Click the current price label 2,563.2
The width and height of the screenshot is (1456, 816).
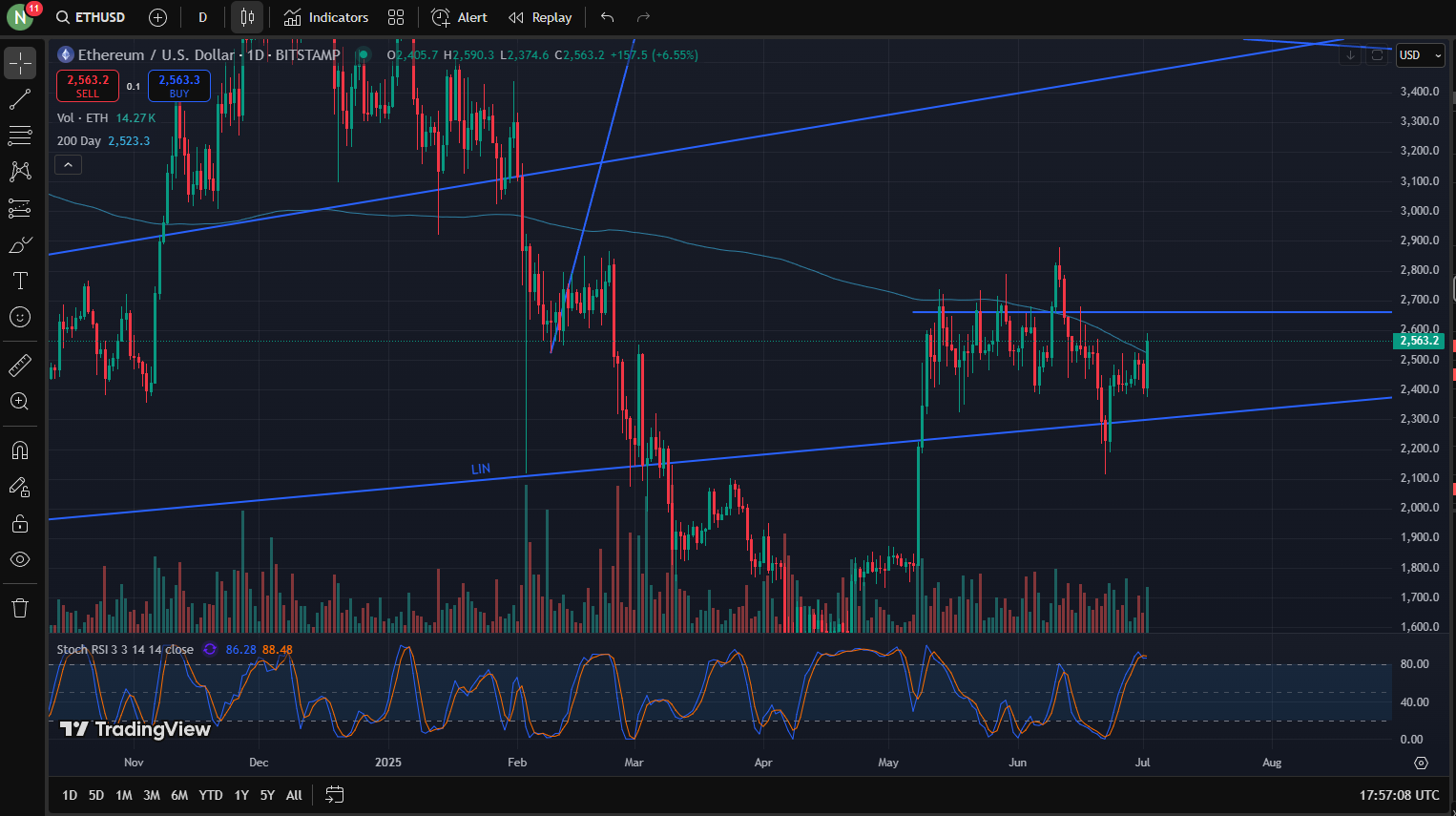click(x=1419, y=341)
